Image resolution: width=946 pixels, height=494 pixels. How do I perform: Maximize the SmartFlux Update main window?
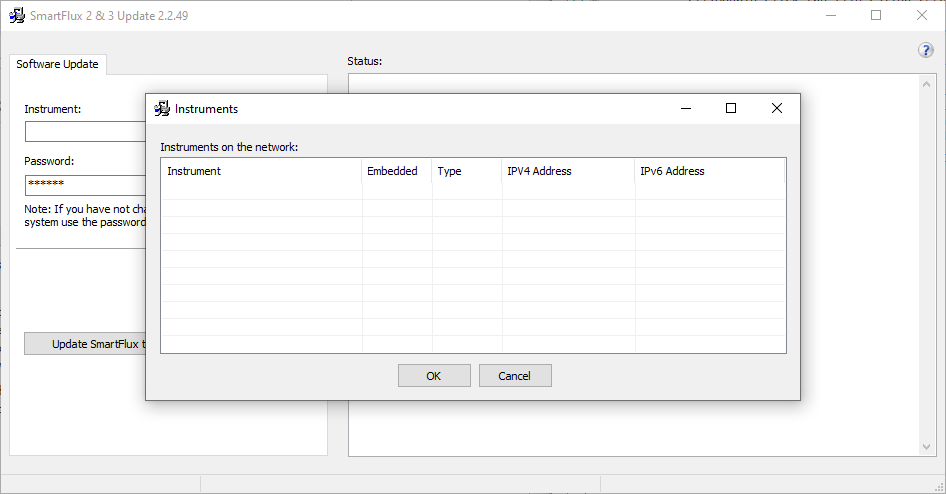pos(876,15)
